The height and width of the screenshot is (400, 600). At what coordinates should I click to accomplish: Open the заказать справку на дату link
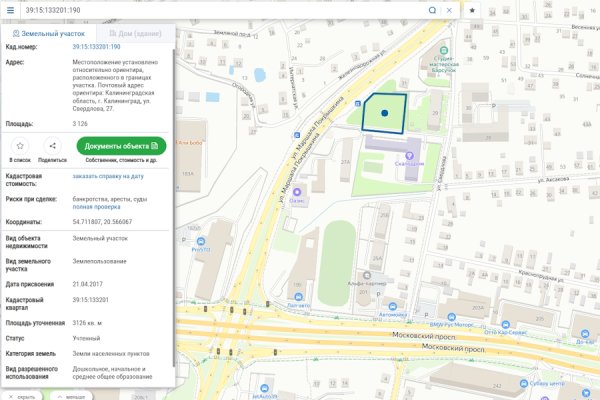click(x=108, y=176)
